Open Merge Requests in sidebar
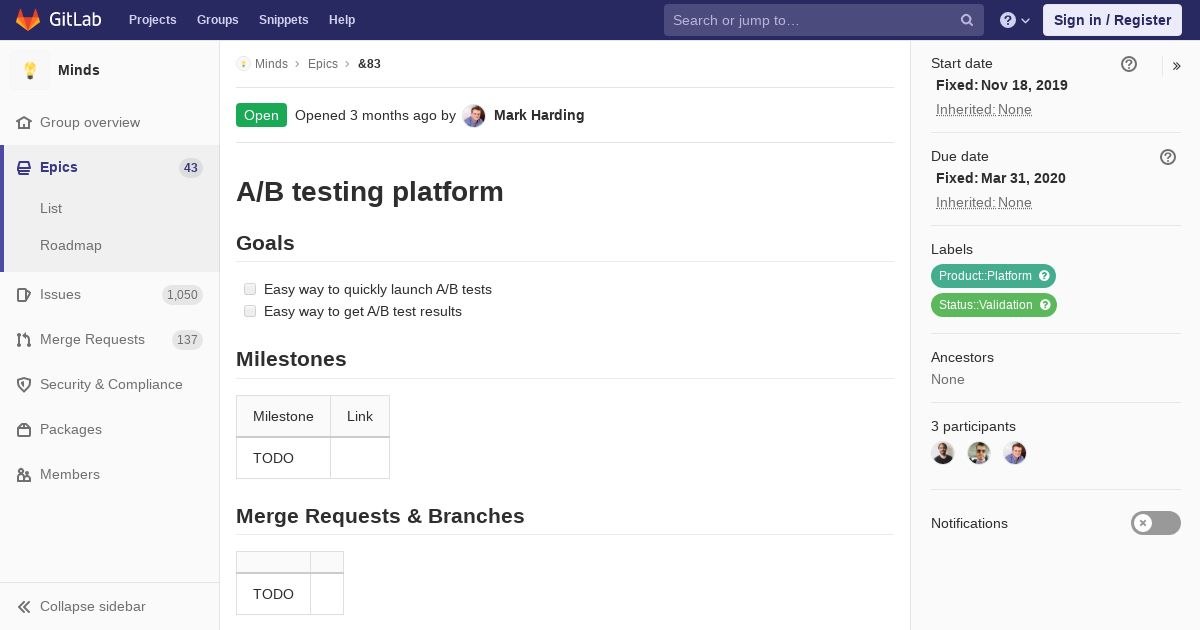The height and width of the screenshot is (630, 1200). point(92,339)
